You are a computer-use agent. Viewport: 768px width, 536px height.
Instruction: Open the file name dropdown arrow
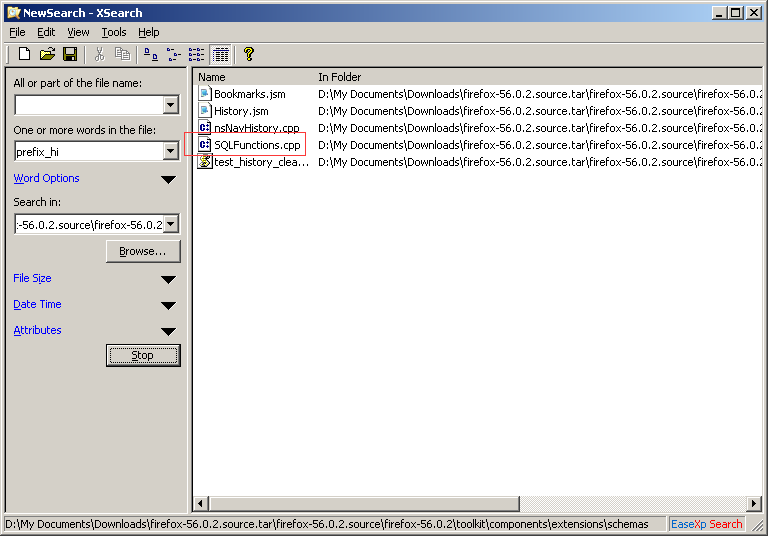tap(170, 104)
